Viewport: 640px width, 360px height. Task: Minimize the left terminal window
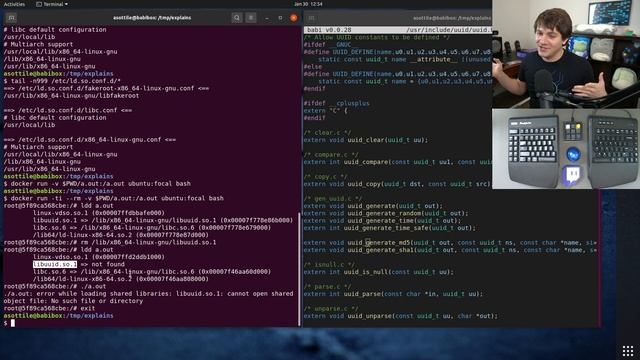[267, 18]
